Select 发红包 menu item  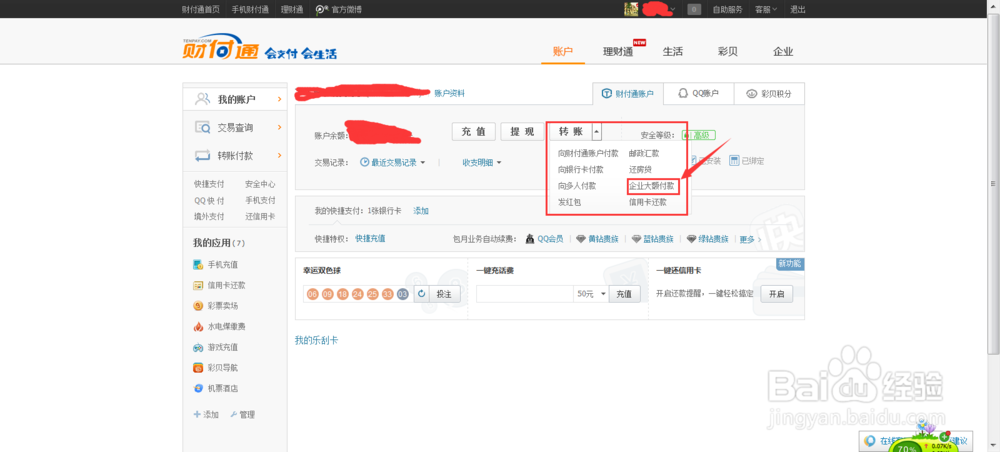[x=569, y=202]
